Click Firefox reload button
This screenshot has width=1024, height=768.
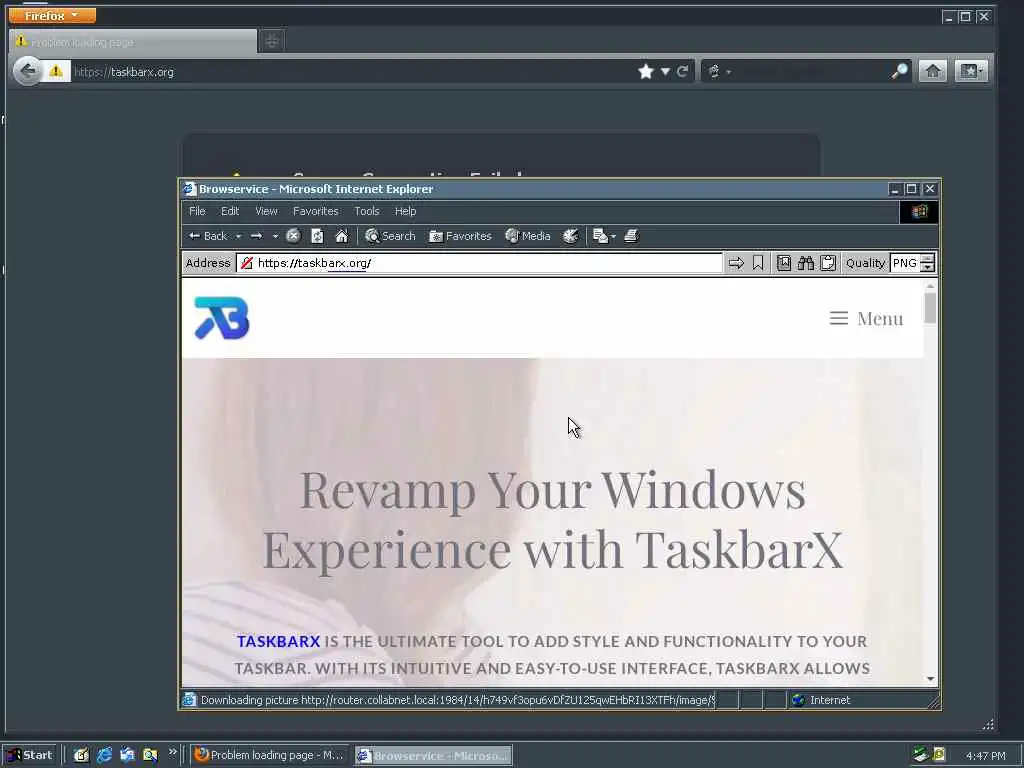tap(682, 72)
